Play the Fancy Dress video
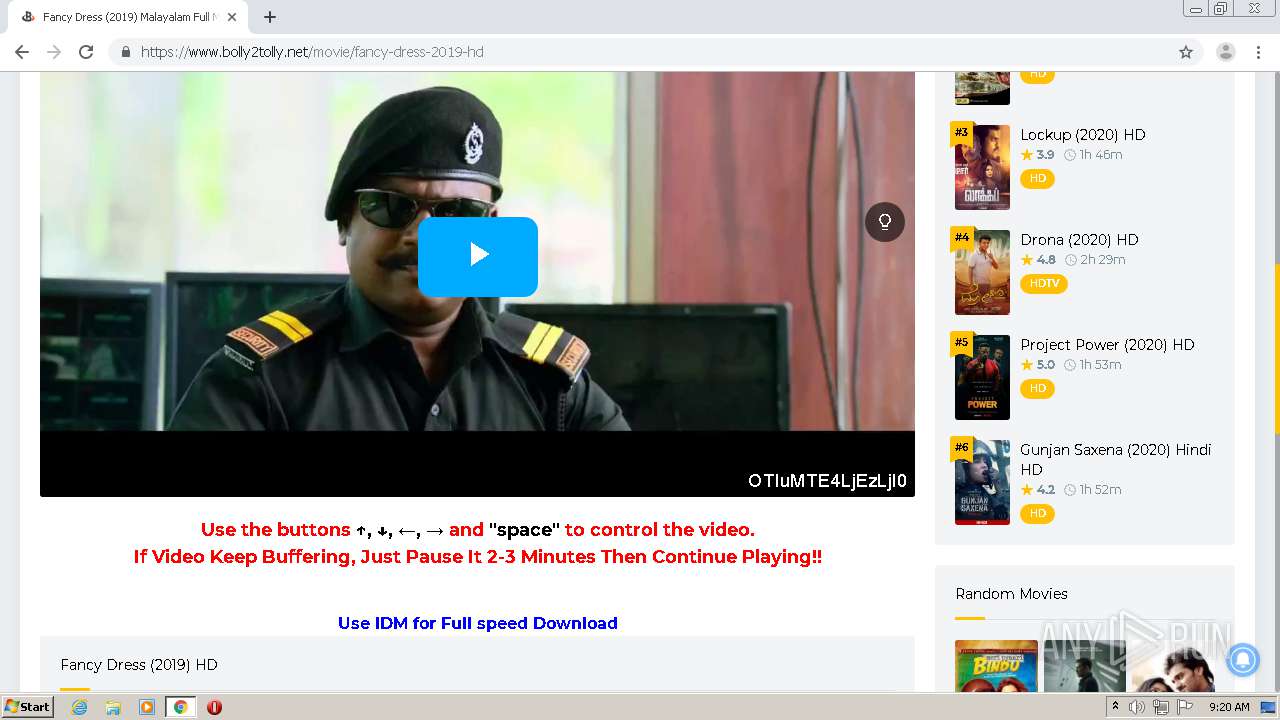Image resolution: width=1280 pixels, height=720 pixels. [478, 256]
